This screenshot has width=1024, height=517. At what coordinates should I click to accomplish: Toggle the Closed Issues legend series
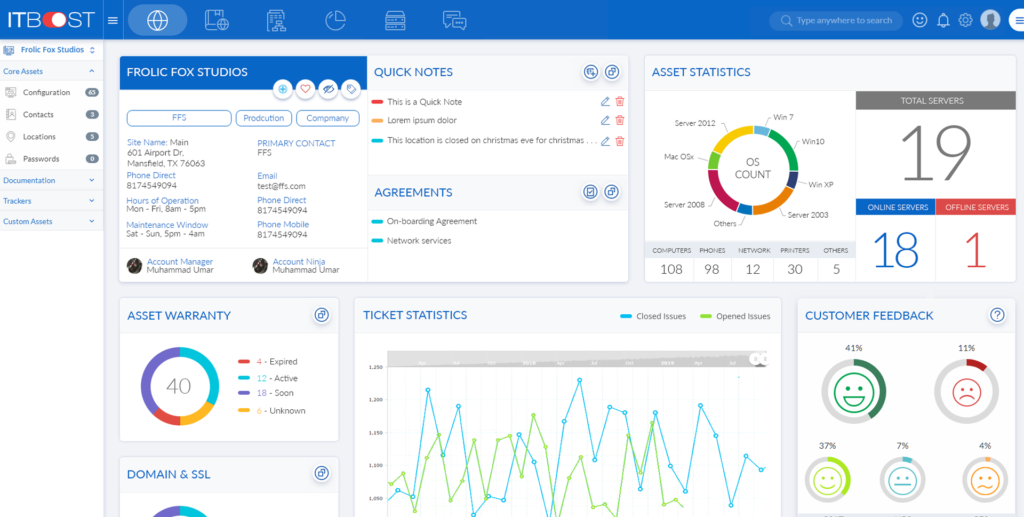(653, 317)
